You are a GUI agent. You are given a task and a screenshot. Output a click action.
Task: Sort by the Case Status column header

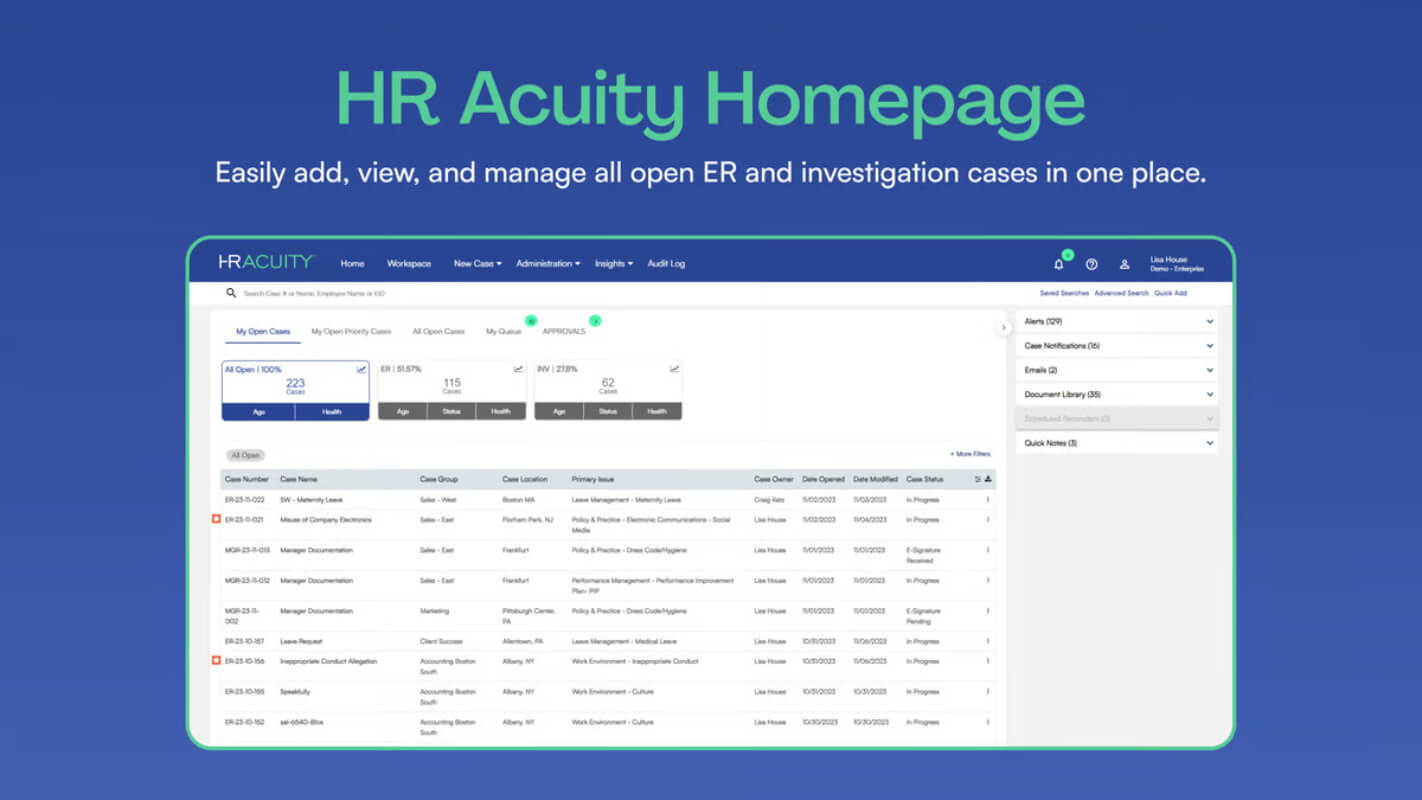pos(925,479)
